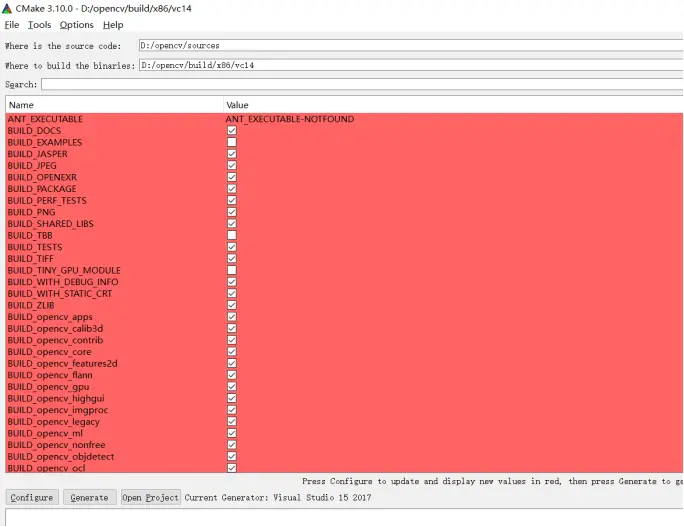Click the Current Generator Visual Studio label
684x527 pixels.
pos(278,497)
